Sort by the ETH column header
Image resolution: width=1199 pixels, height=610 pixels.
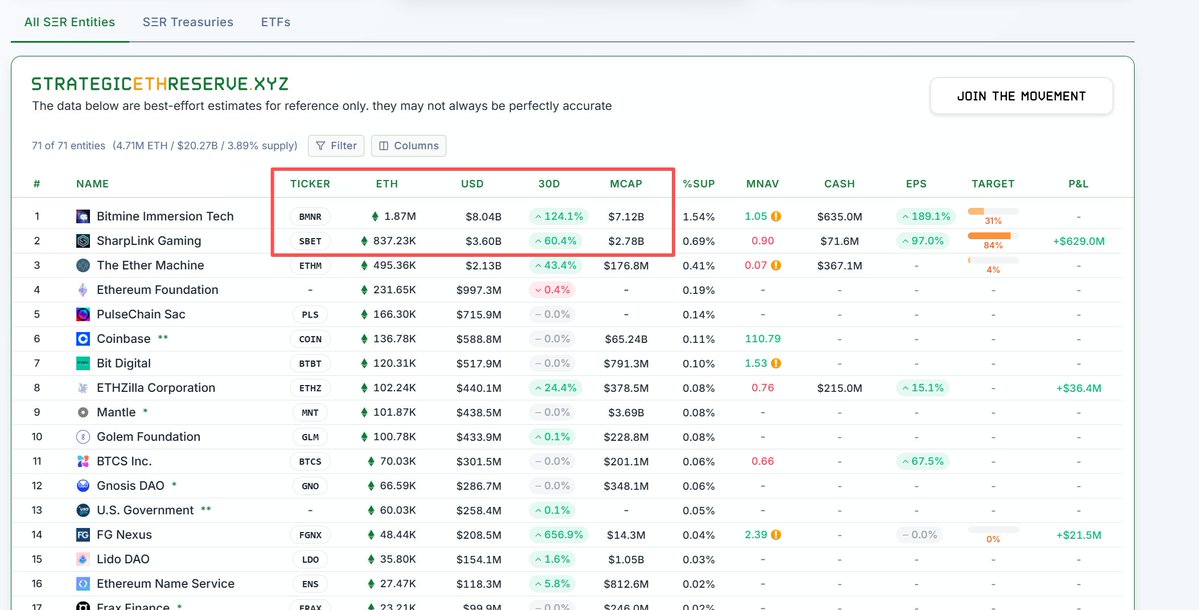[x=387, y=183]
